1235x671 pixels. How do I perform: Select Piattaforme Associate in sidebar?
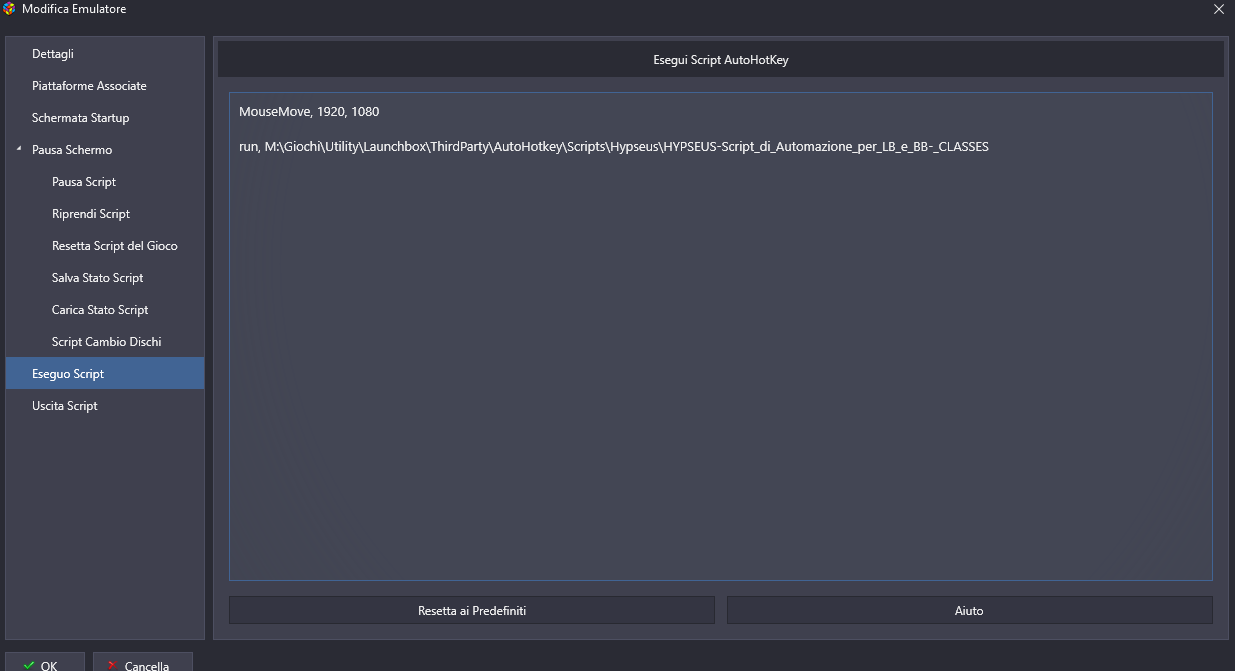coord(104,86)
